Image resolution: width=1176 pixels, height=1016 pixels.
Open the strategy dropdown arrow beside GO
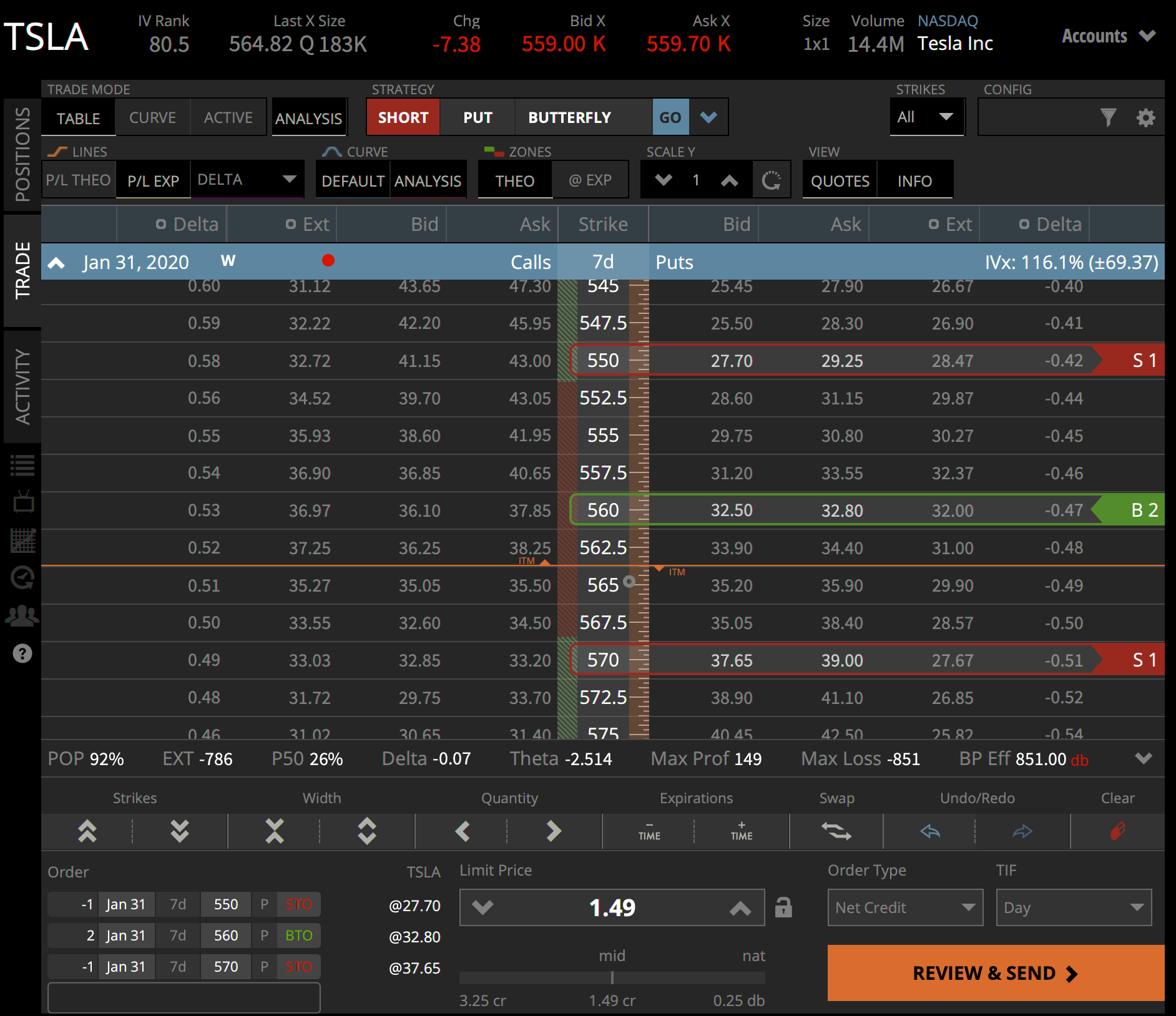708,117
